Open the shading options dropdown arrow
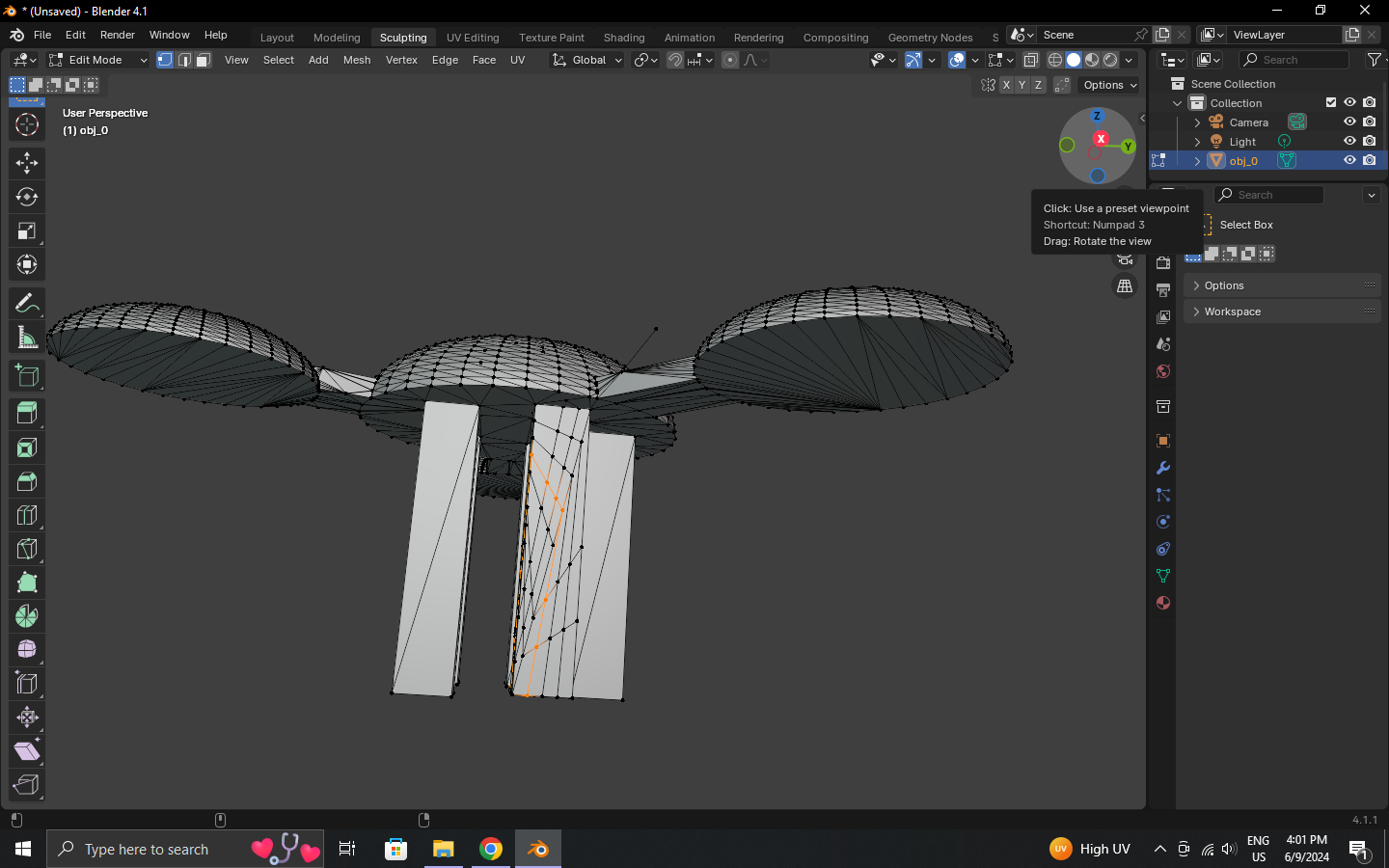 pos(1130,60)
